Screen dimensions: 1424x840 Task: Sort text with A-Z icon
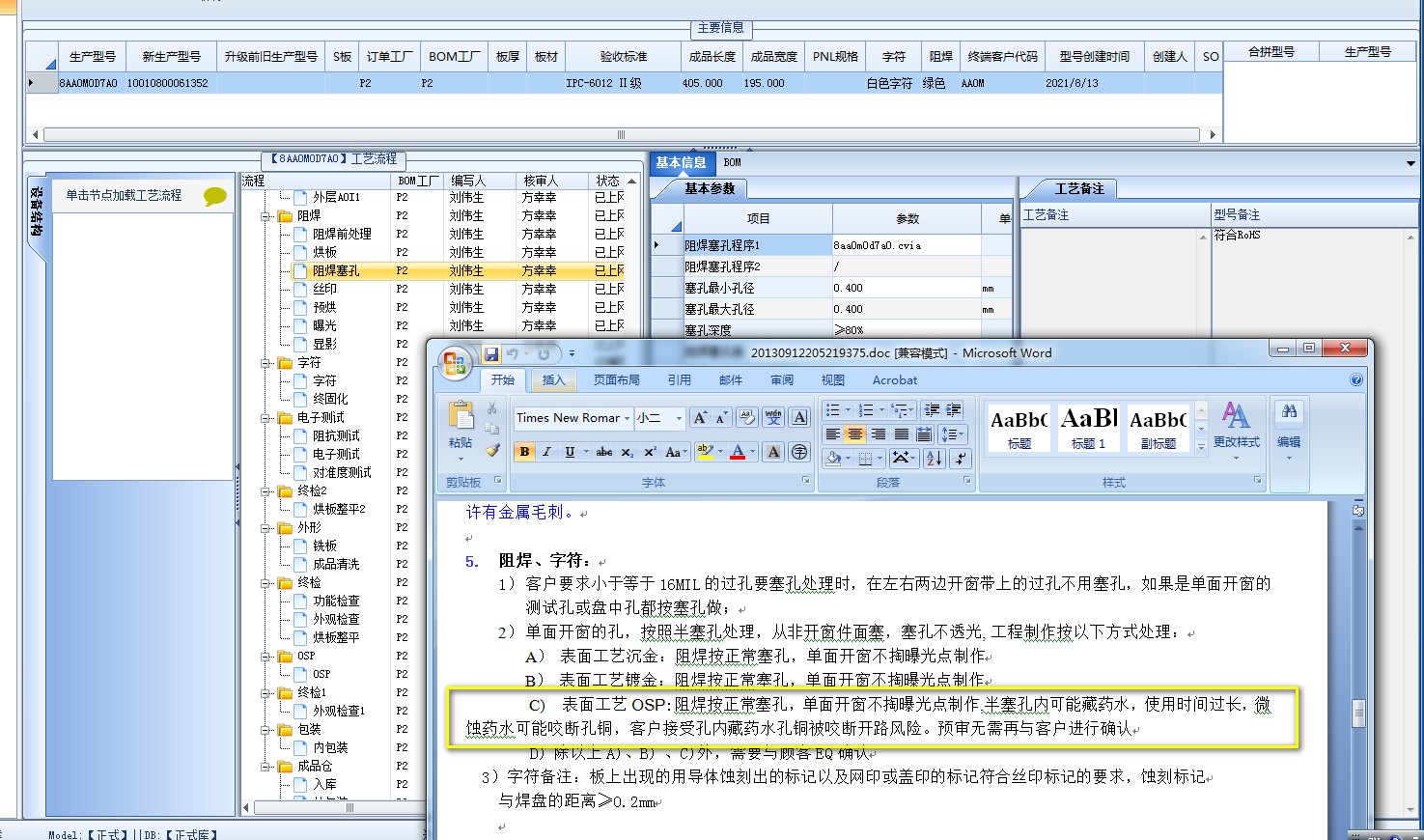click(x=934, y=458)
